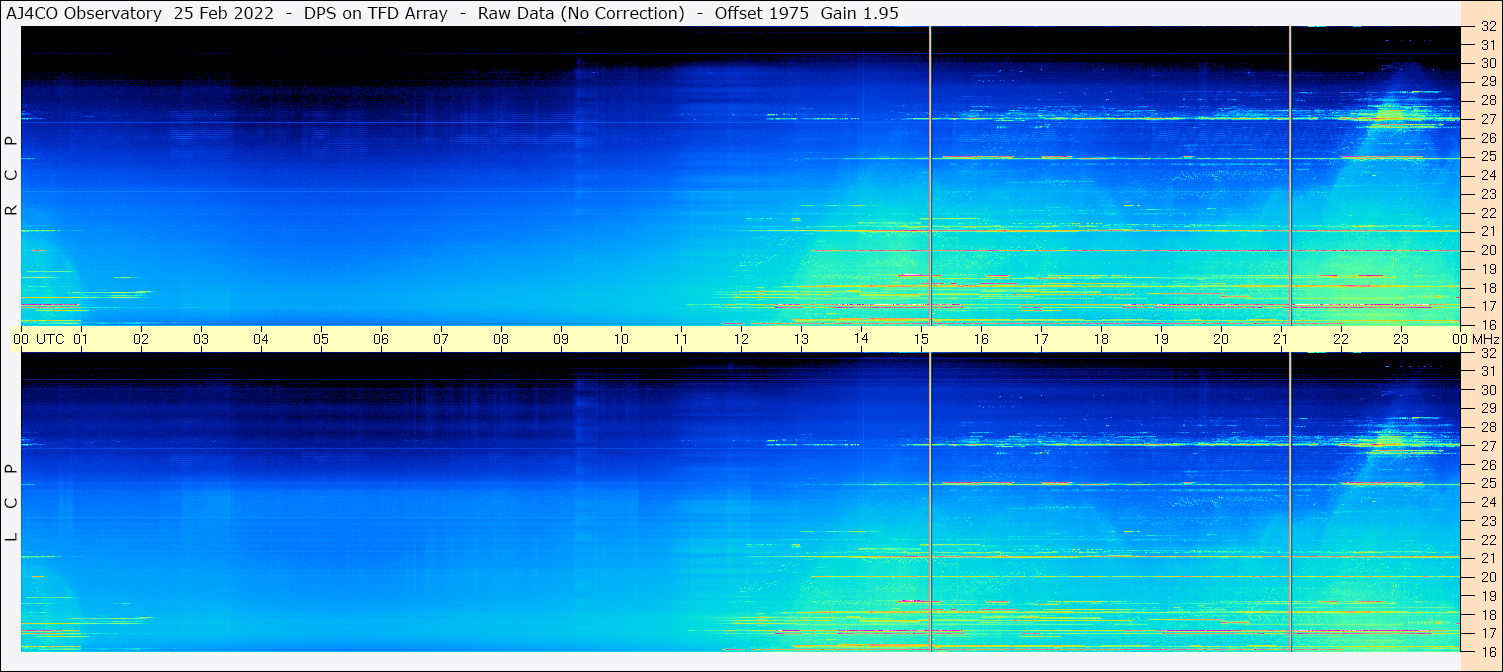Click the vertical "R C P" panel label
Image resolution: width=1503 pixels, height=672 pixels.
click(x=11, y=176)
